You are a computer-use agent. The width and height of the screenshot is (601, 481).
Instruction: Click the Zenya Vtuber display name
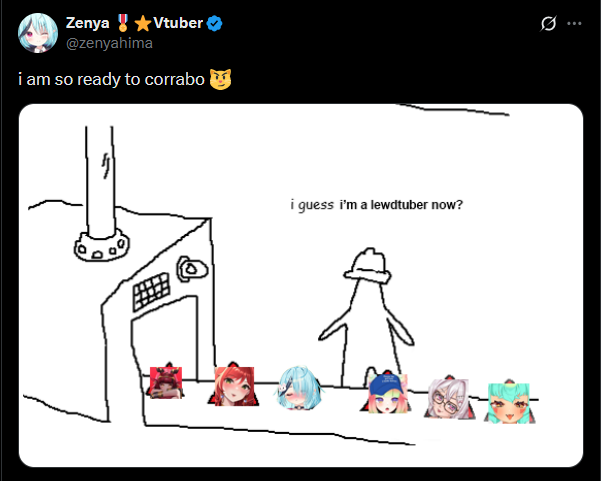(x=134, y=23)
